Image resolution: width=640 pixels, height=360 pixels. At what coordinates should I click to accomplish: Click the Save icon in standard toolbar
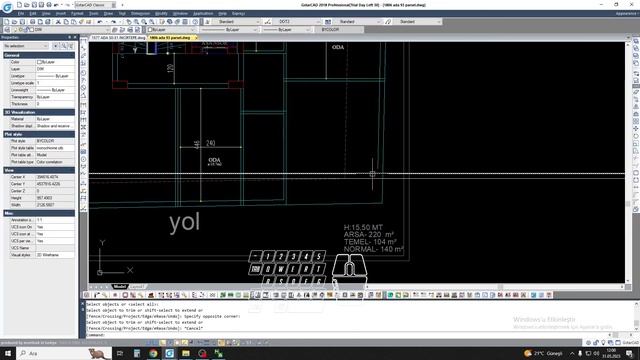coord(22,22)
